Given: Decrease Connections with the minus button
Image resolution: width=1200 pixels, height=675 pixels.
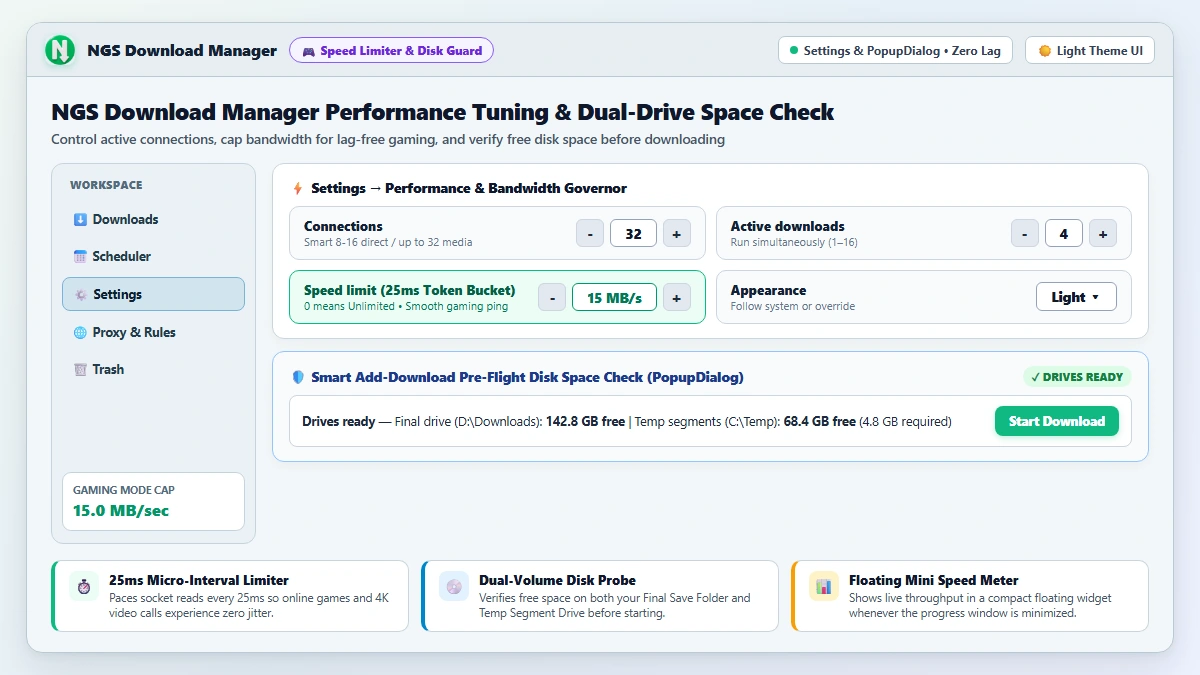Looking at the screenshot, I should [590, 233].
